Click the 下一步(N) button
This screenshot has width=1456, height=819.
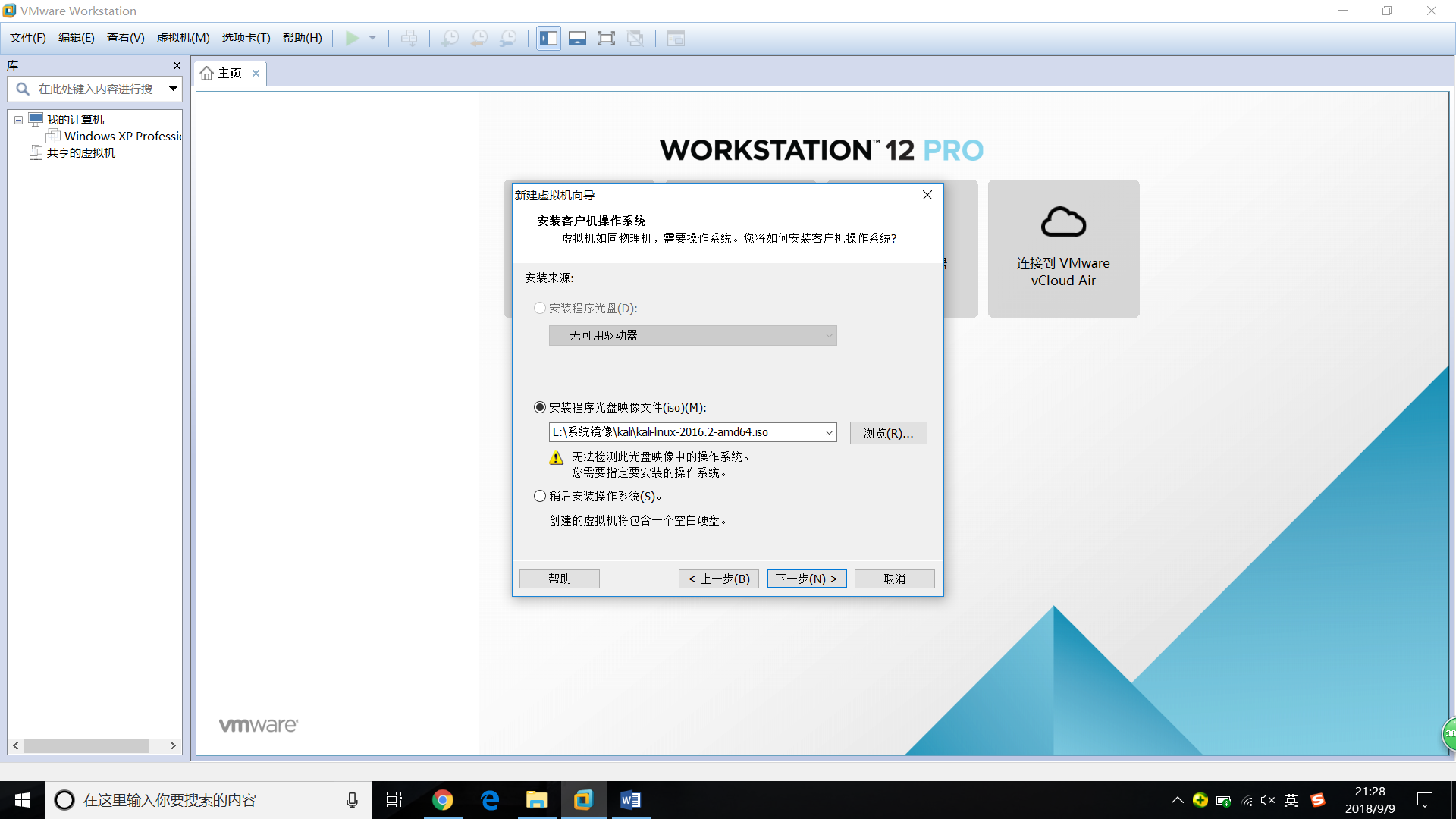coord(806,579)
